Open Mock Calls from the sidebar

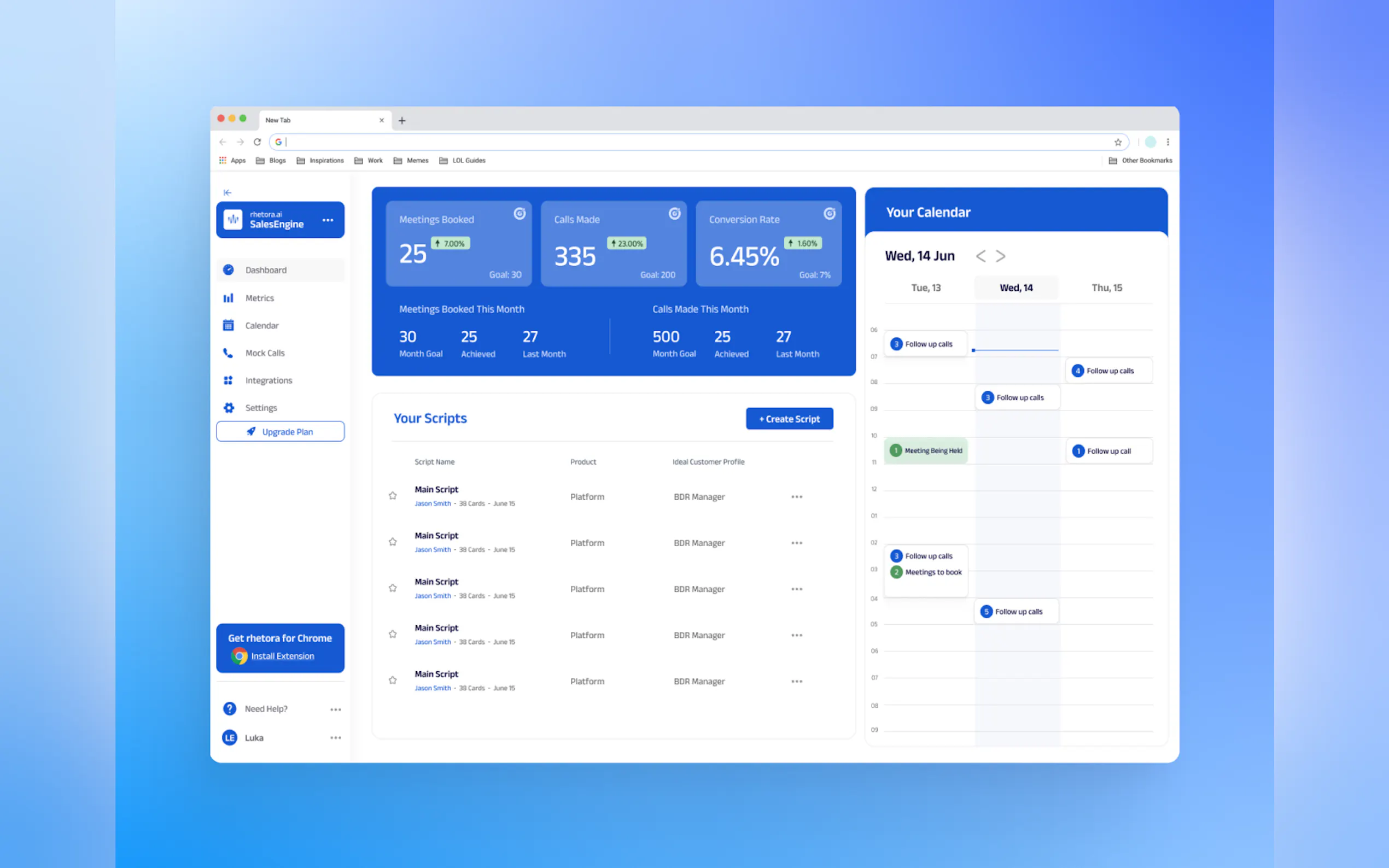pyautogui.click(x=265, y=353)
